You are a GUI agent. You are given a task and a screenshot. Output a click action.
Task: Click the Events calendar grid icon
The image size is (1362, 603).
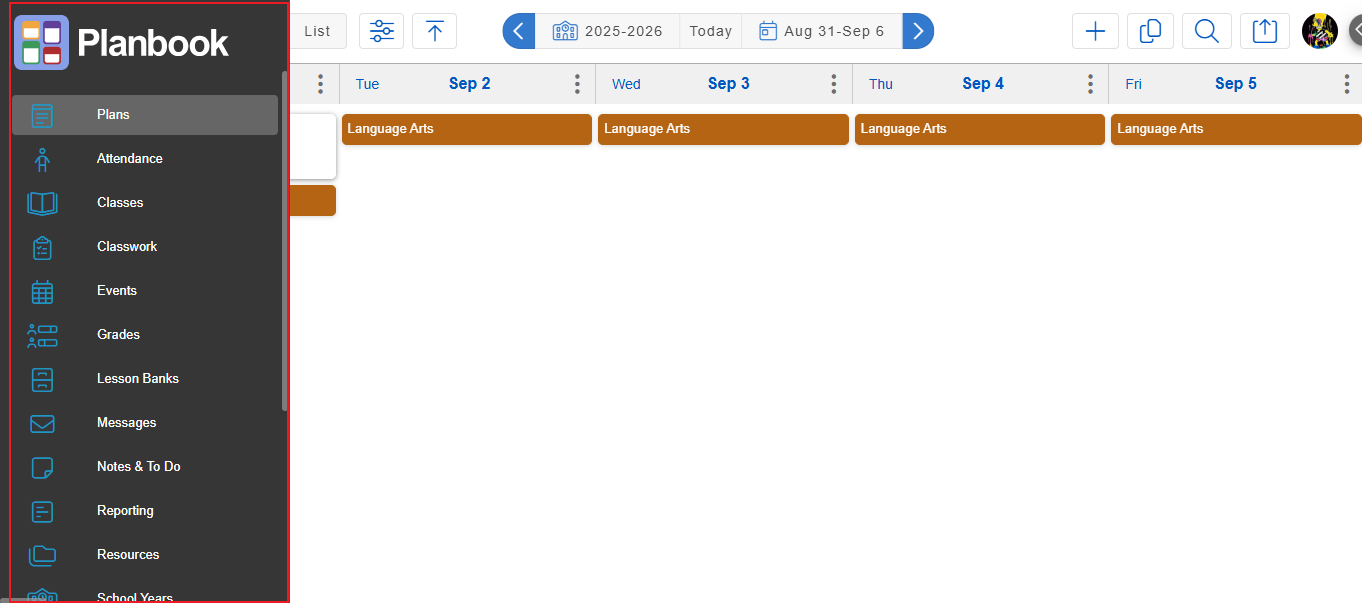(x=42, y=291)
